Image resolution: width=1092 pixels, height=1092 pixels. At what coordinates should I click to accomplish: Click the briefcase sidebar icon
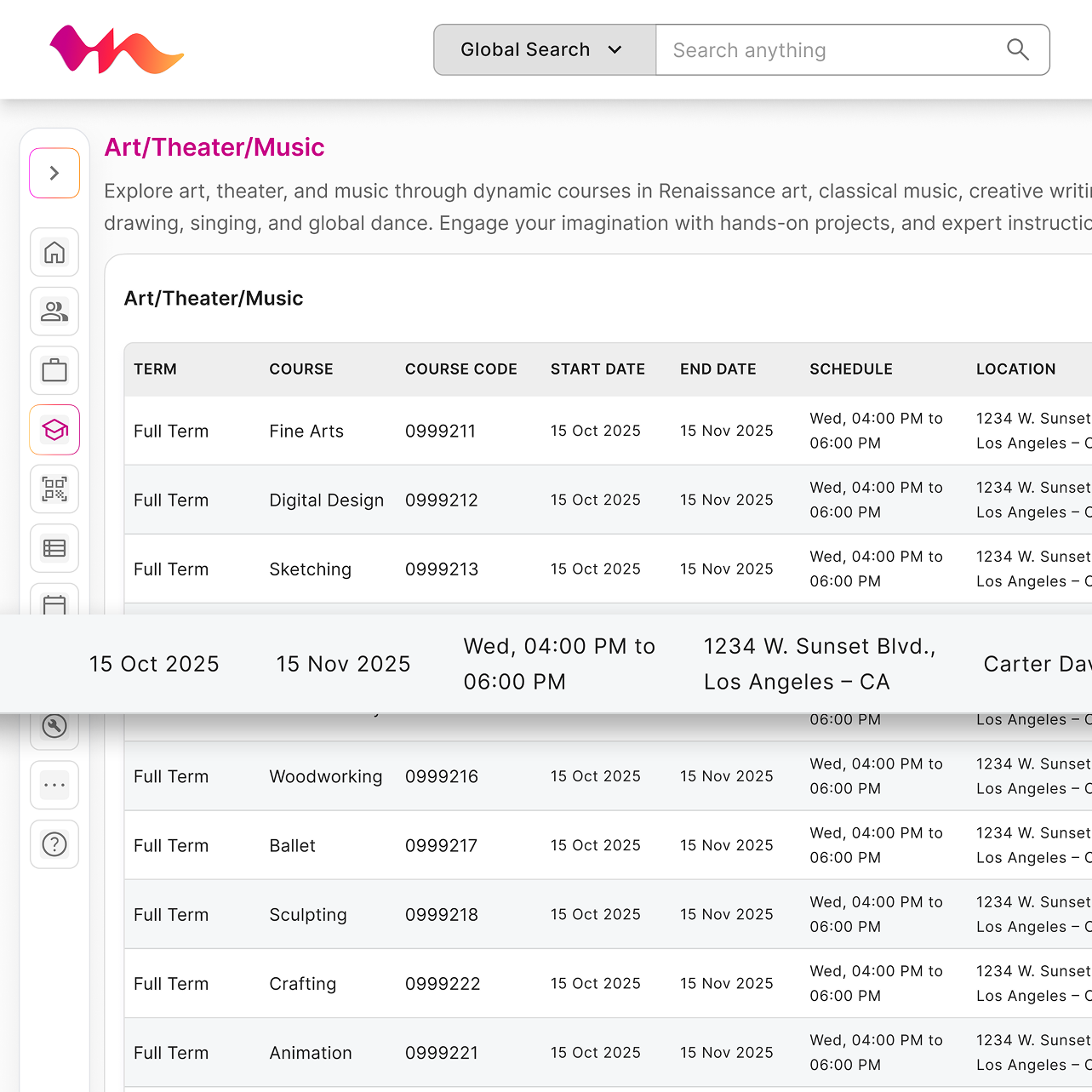54,371
